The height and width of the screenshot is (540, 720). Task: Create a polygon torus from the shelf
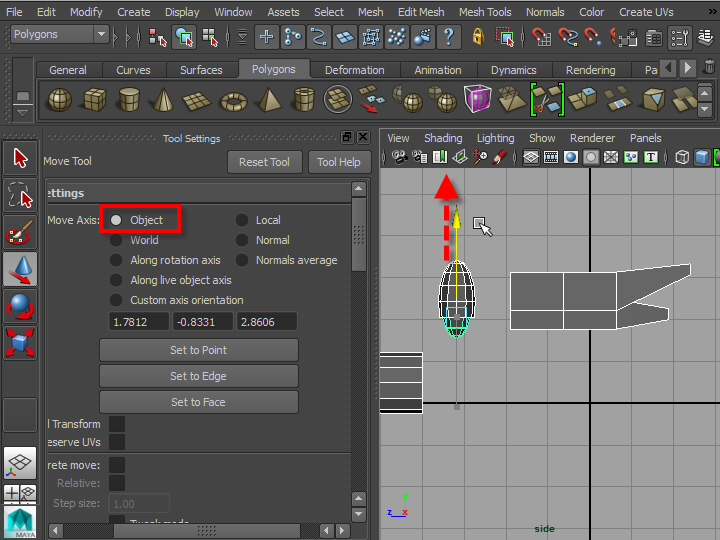click(x=234, y=101)
